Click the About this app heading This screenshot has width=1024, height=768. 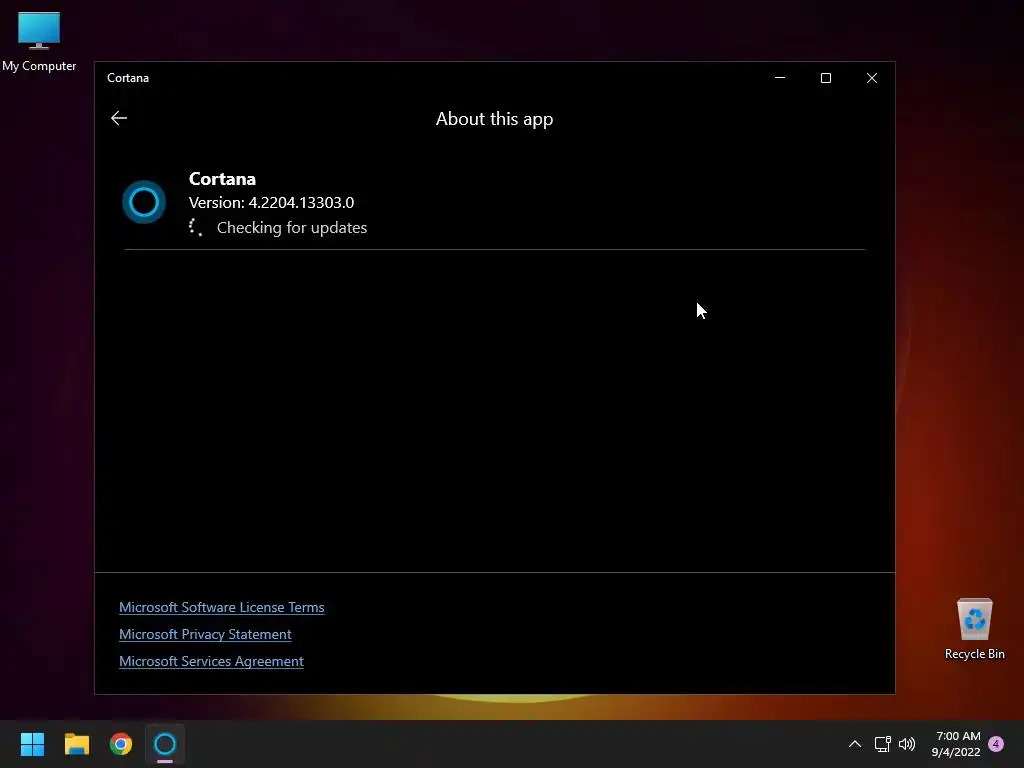click(x=494, y=119)
